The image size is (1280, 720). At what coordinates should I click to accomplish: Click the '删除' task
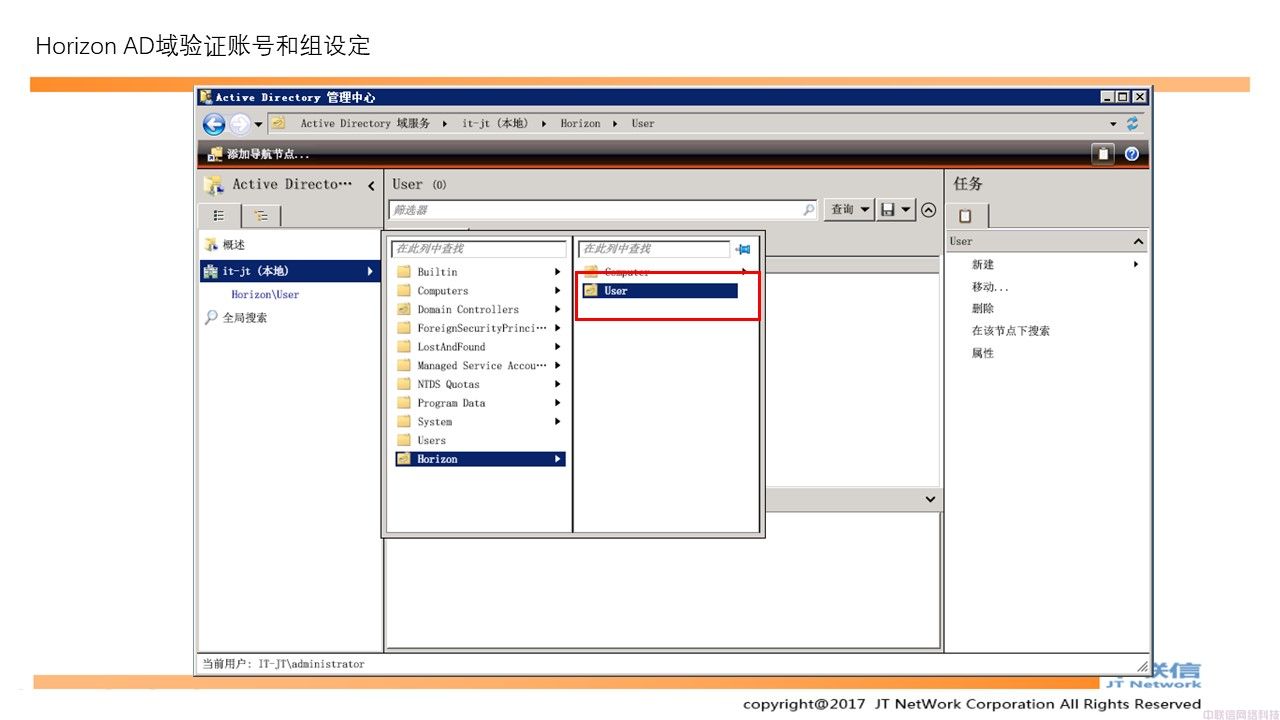(983, 309)
